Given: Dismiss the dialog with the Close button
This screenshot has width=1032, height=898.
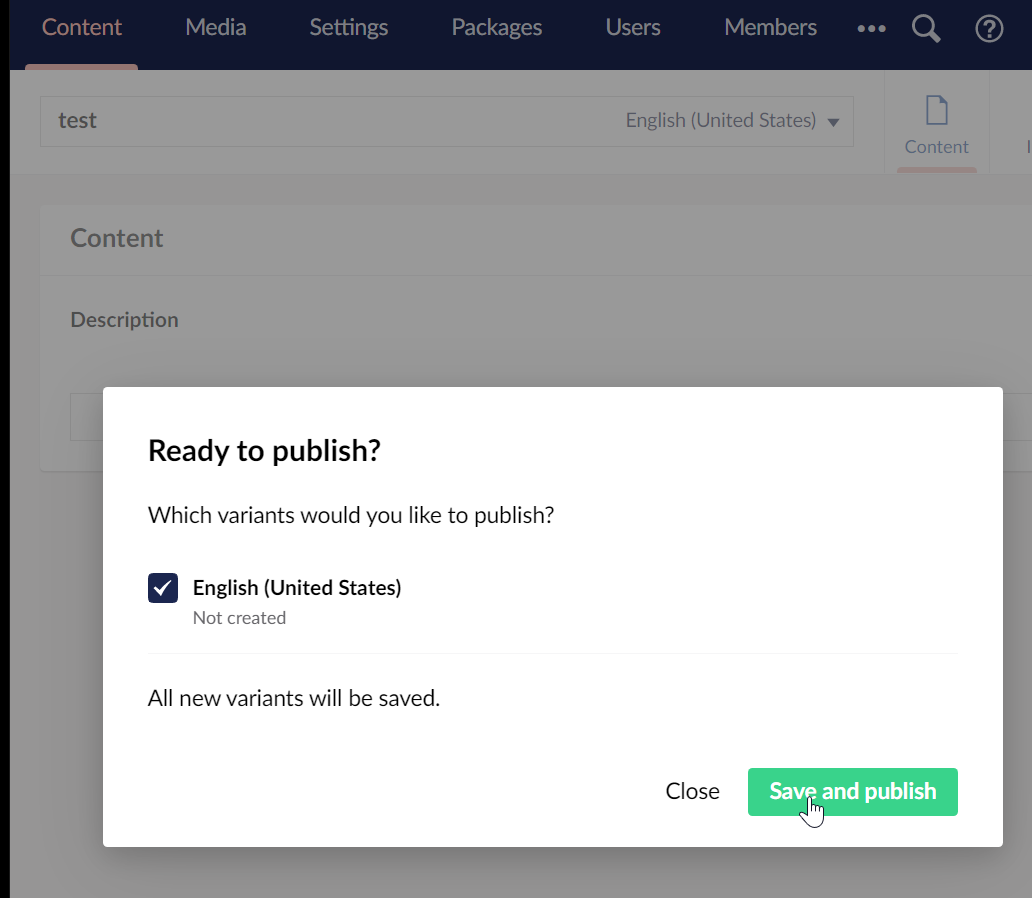Looking at the screenshot, I should click(692, 791).
